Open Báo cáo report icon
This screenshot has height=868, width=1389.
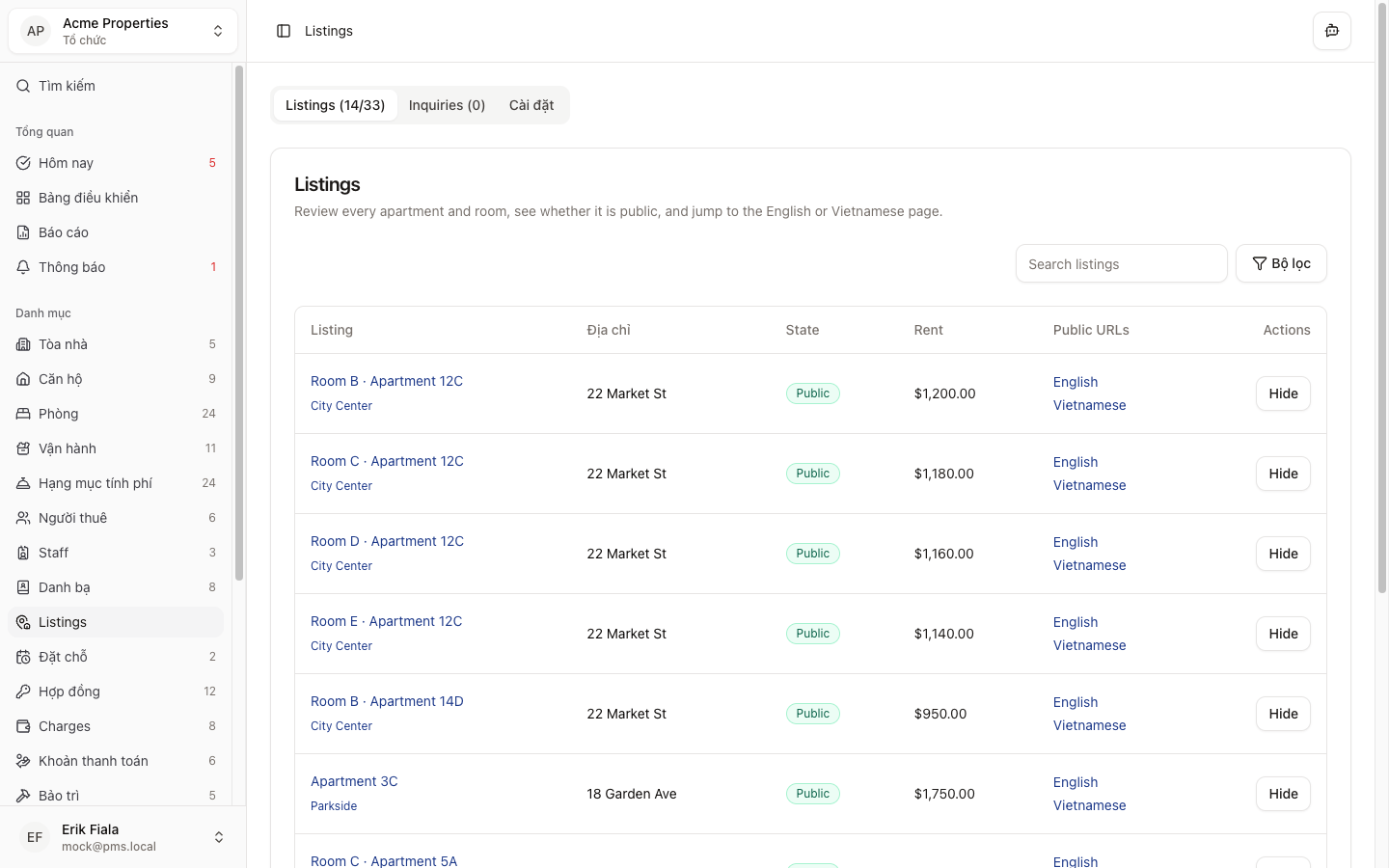[x=23, y=232]
